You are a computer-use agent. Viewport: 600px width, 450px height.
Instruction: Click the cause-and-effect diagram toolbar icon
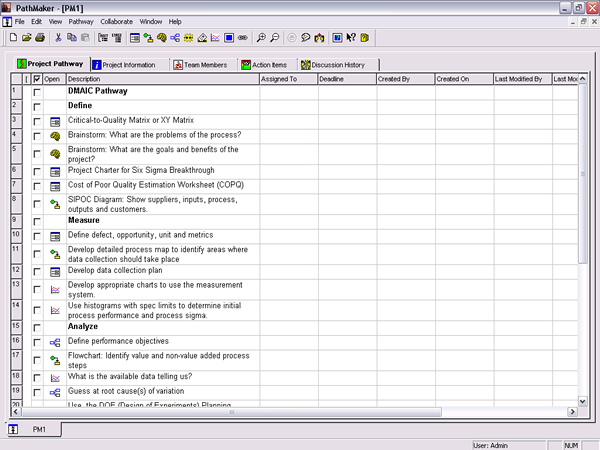click(175, 38)
